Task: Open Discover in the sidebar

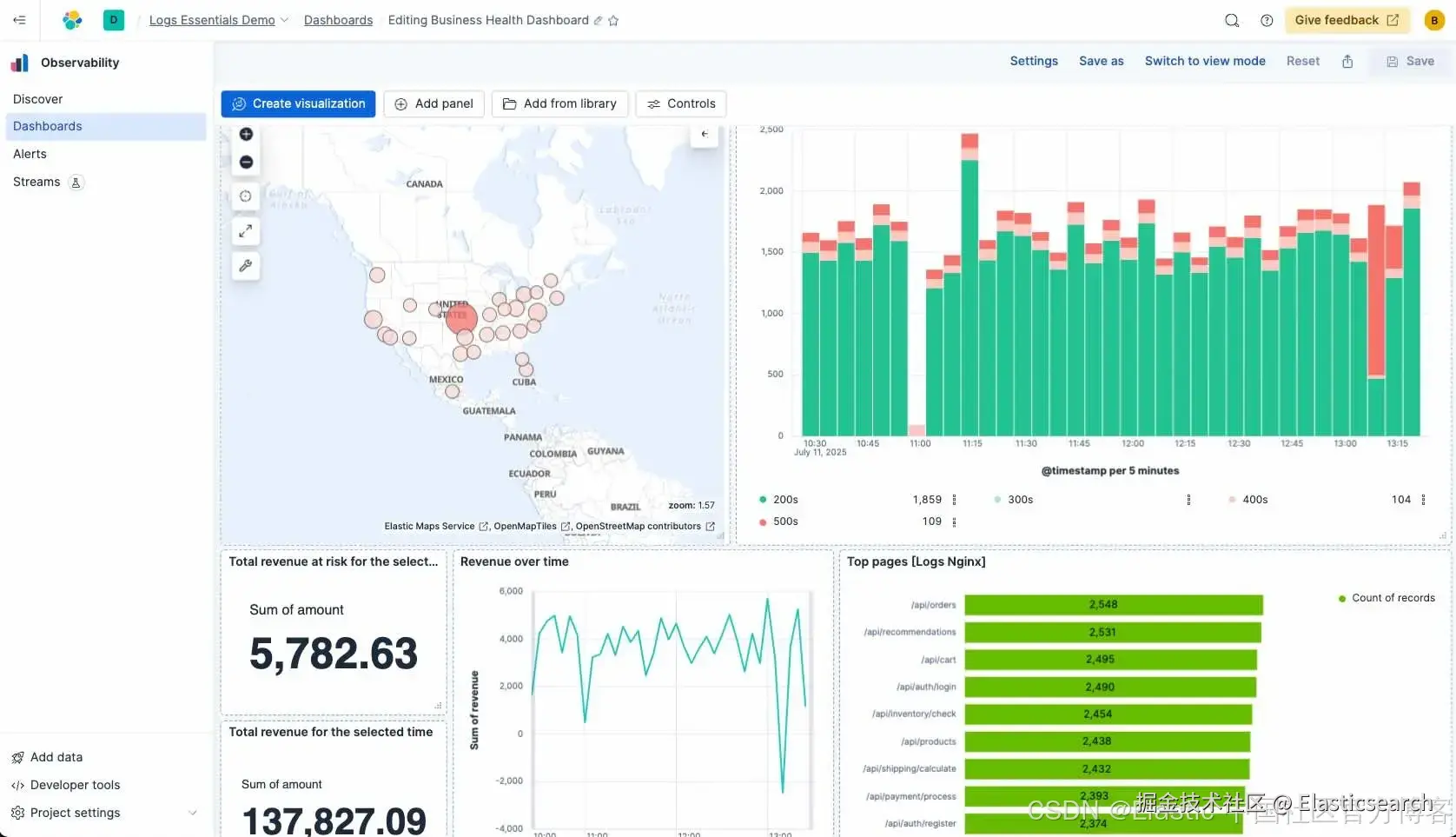Action: point(38,99)
